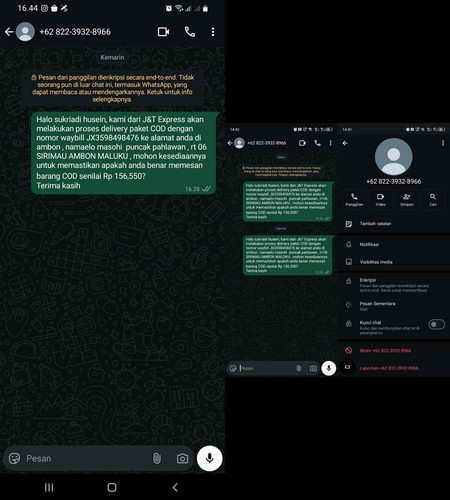Start video call in large chat header
Viewport: 450px width, 500px height.
coord(163,32)
